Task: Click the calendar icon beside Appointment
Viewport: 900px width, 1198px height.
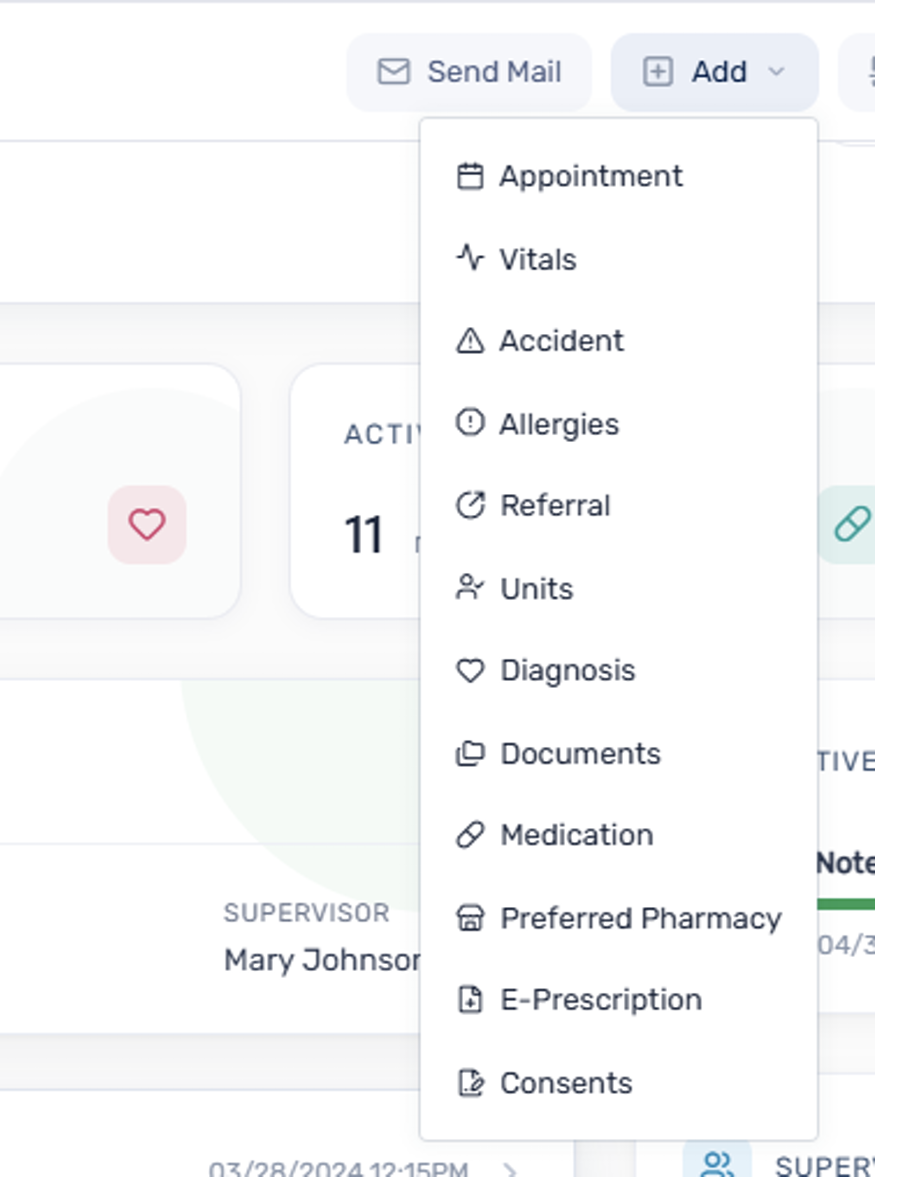Action: [x=470, y=176]
